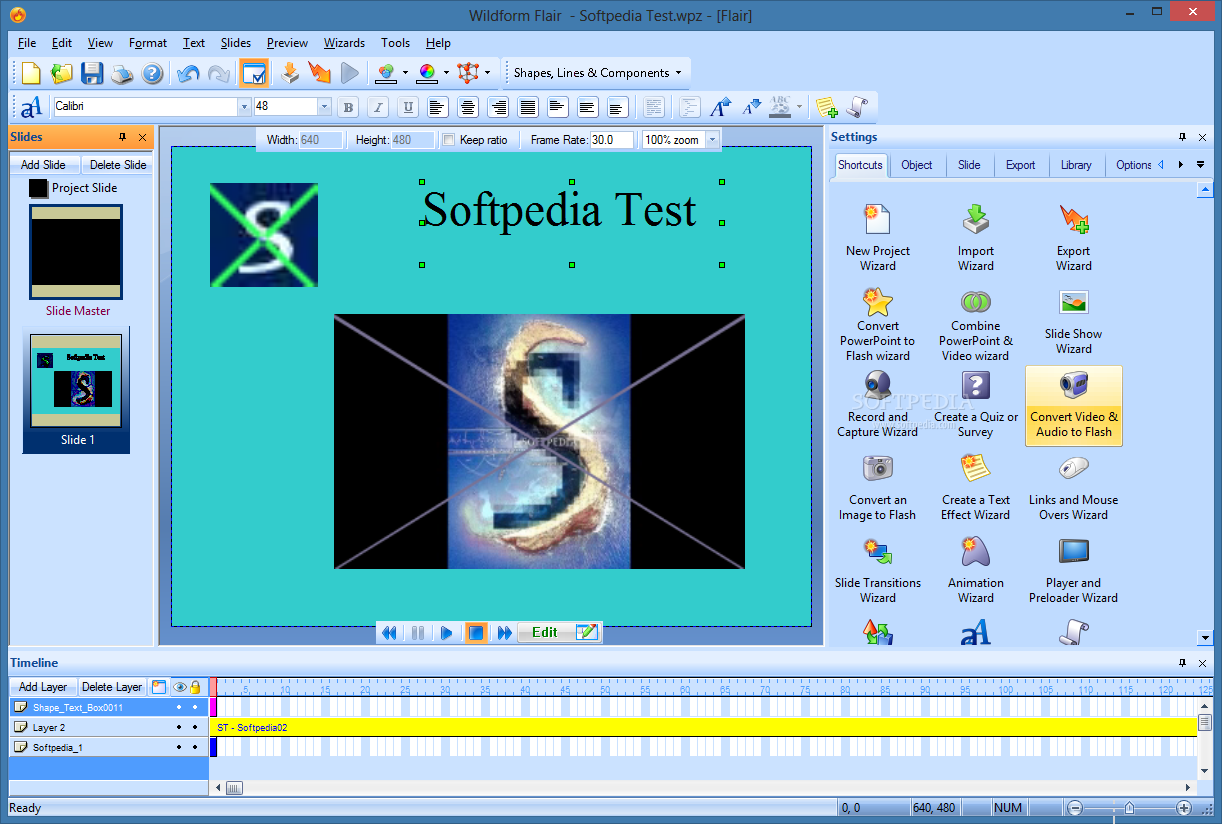Viewport: 1222px width, 824px height.
Task: Expand Shapes, Lines & Components dropdown
Action: click(678, 73)
